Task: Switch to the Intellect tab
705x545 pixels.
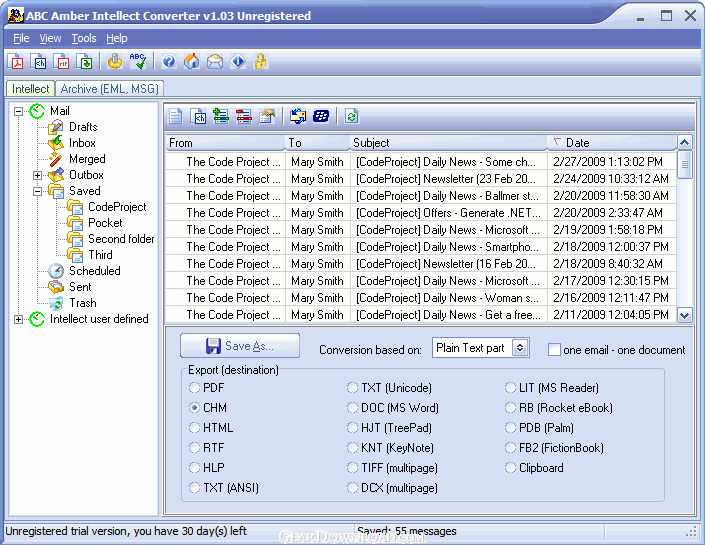Action: (x=31, y=89)
